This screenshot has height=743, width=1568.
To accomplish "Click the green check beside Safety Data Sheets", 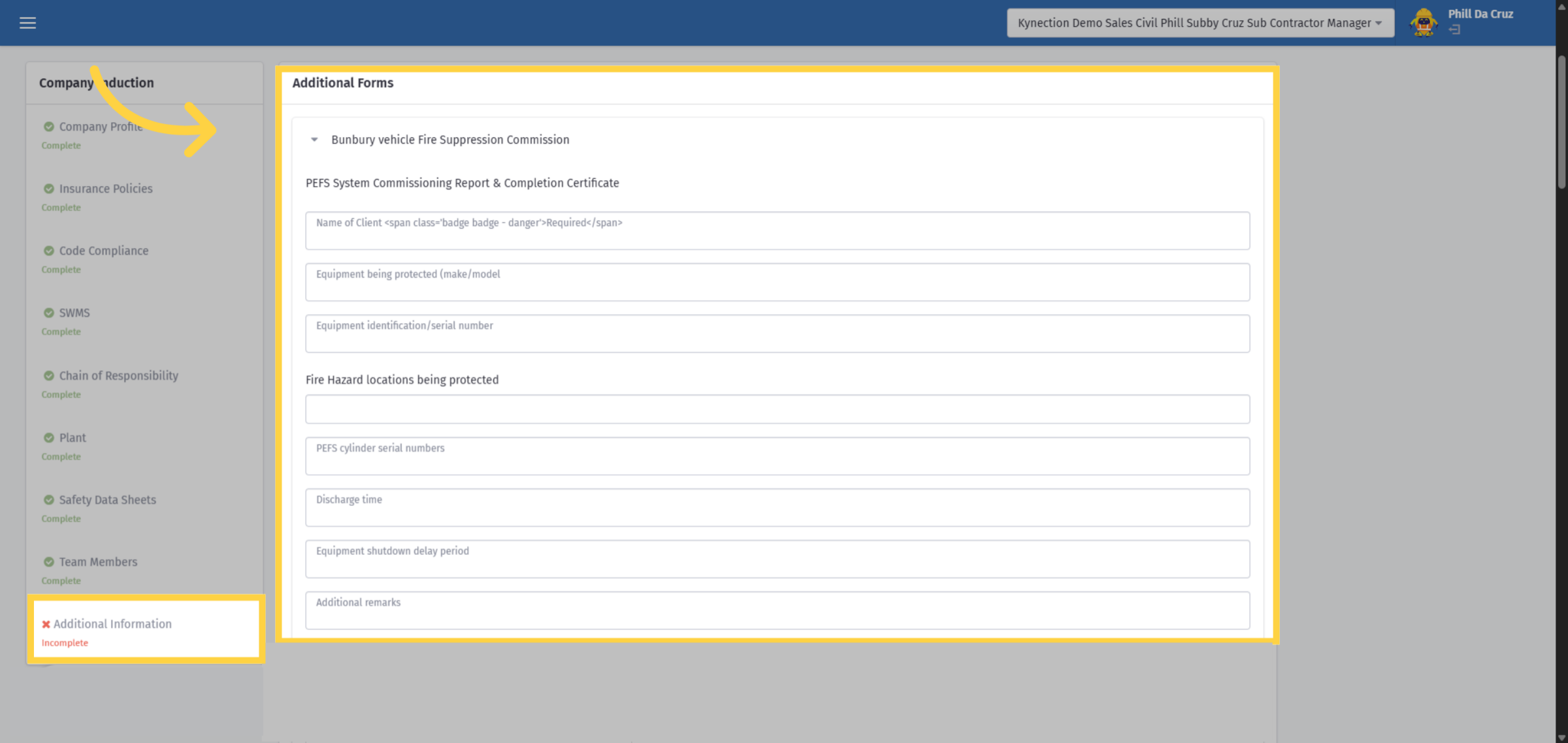I will (x=49, y=499).
